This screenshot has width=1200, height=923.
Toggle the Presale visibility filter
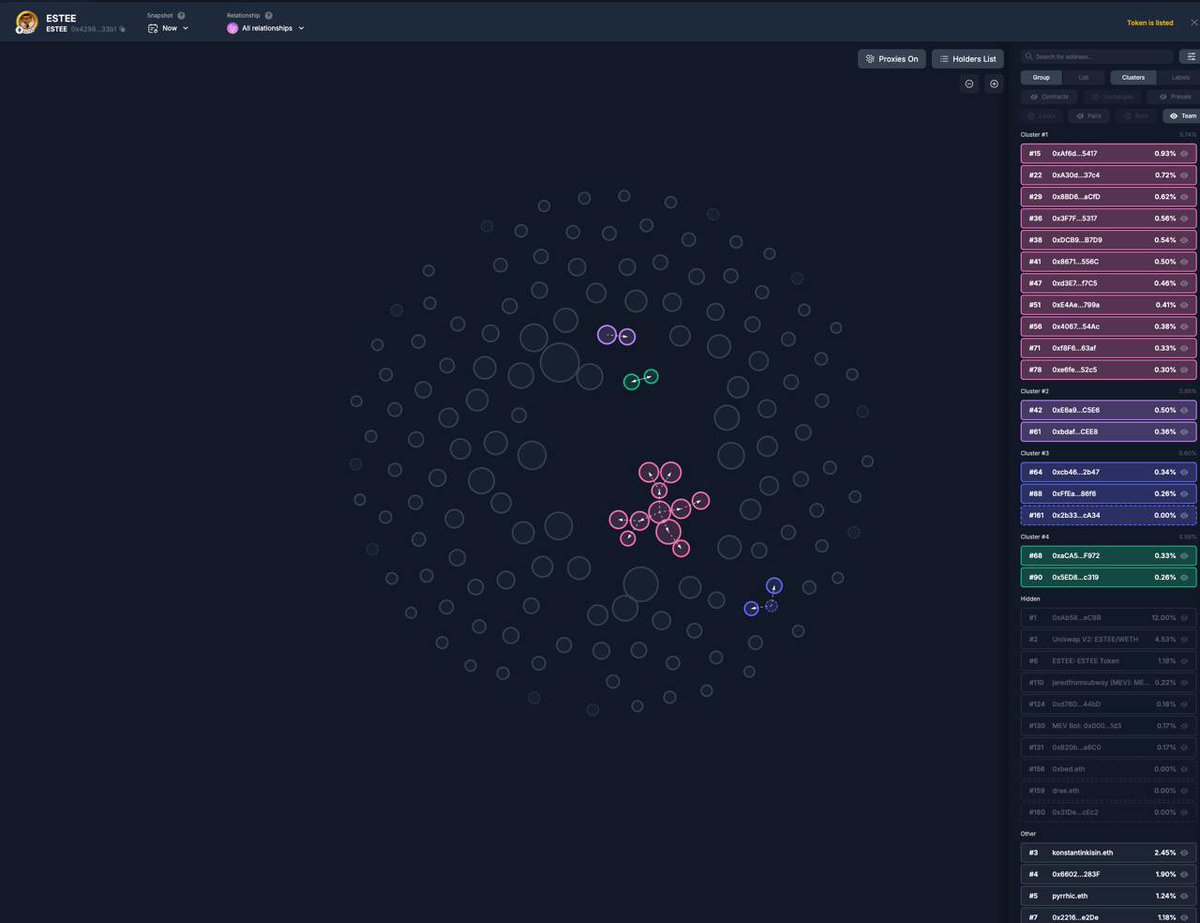[x=1173, y=97]
